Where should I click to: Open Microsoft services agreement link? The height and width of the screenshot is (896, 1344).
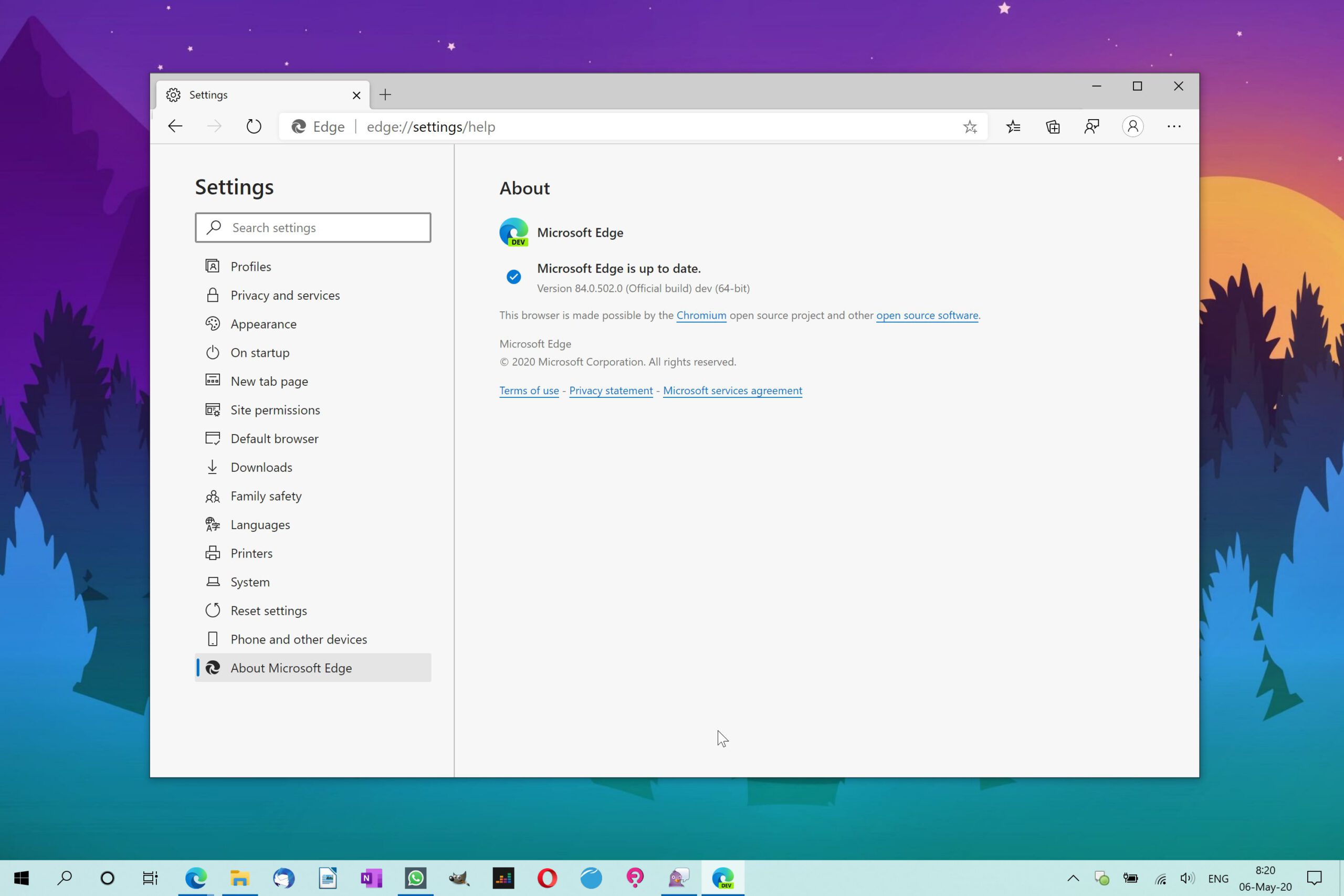(x=732, y=391)
